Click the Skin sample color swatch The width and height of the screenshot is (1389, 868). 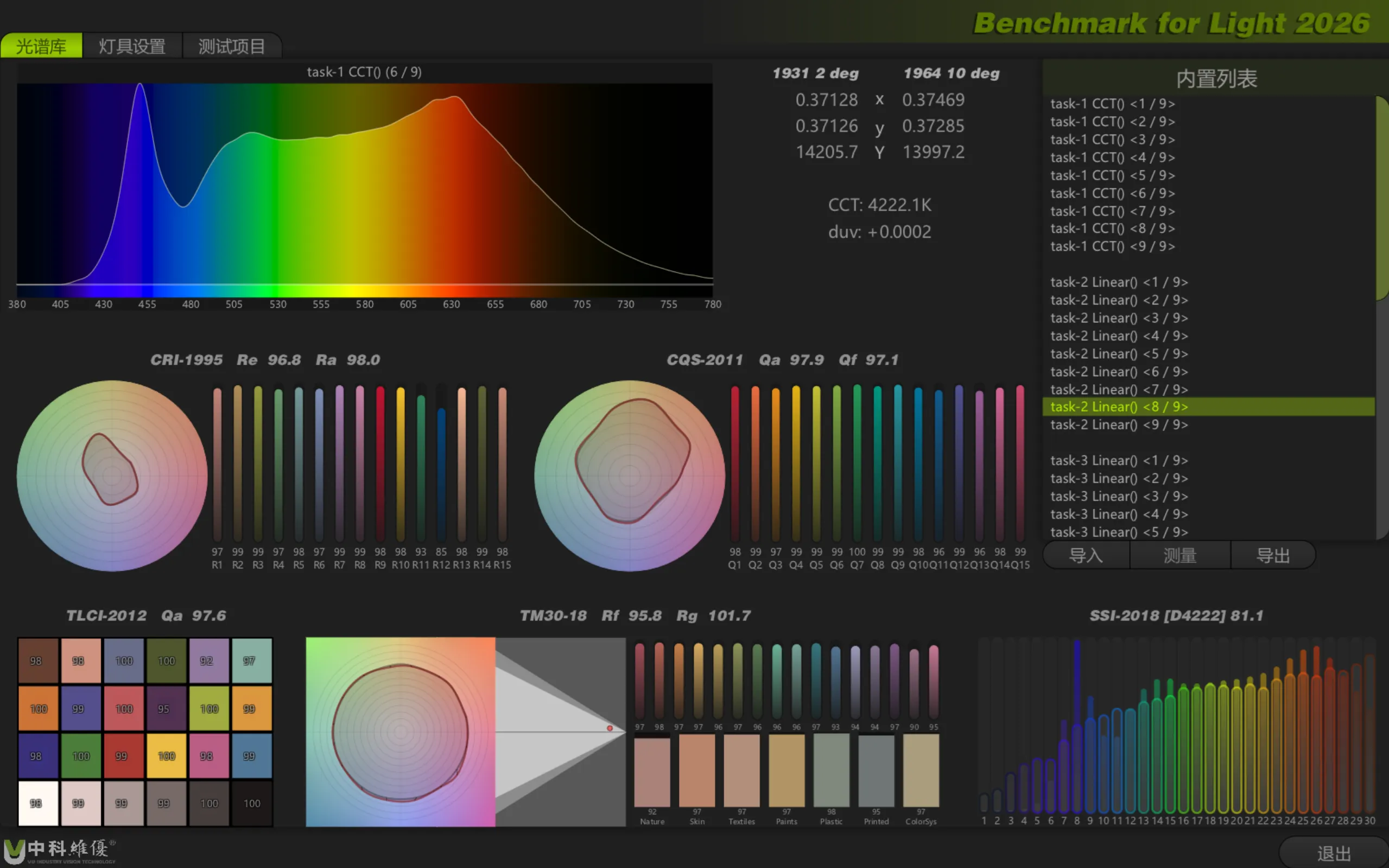697,772
